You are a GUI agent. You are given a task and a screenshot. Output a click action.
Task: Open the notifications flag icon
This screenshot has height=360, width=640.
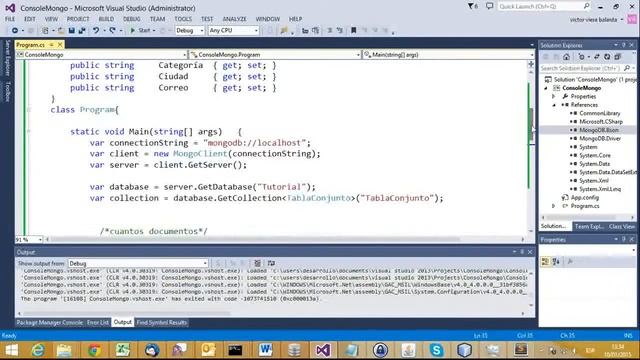click(x=472, y=6)
